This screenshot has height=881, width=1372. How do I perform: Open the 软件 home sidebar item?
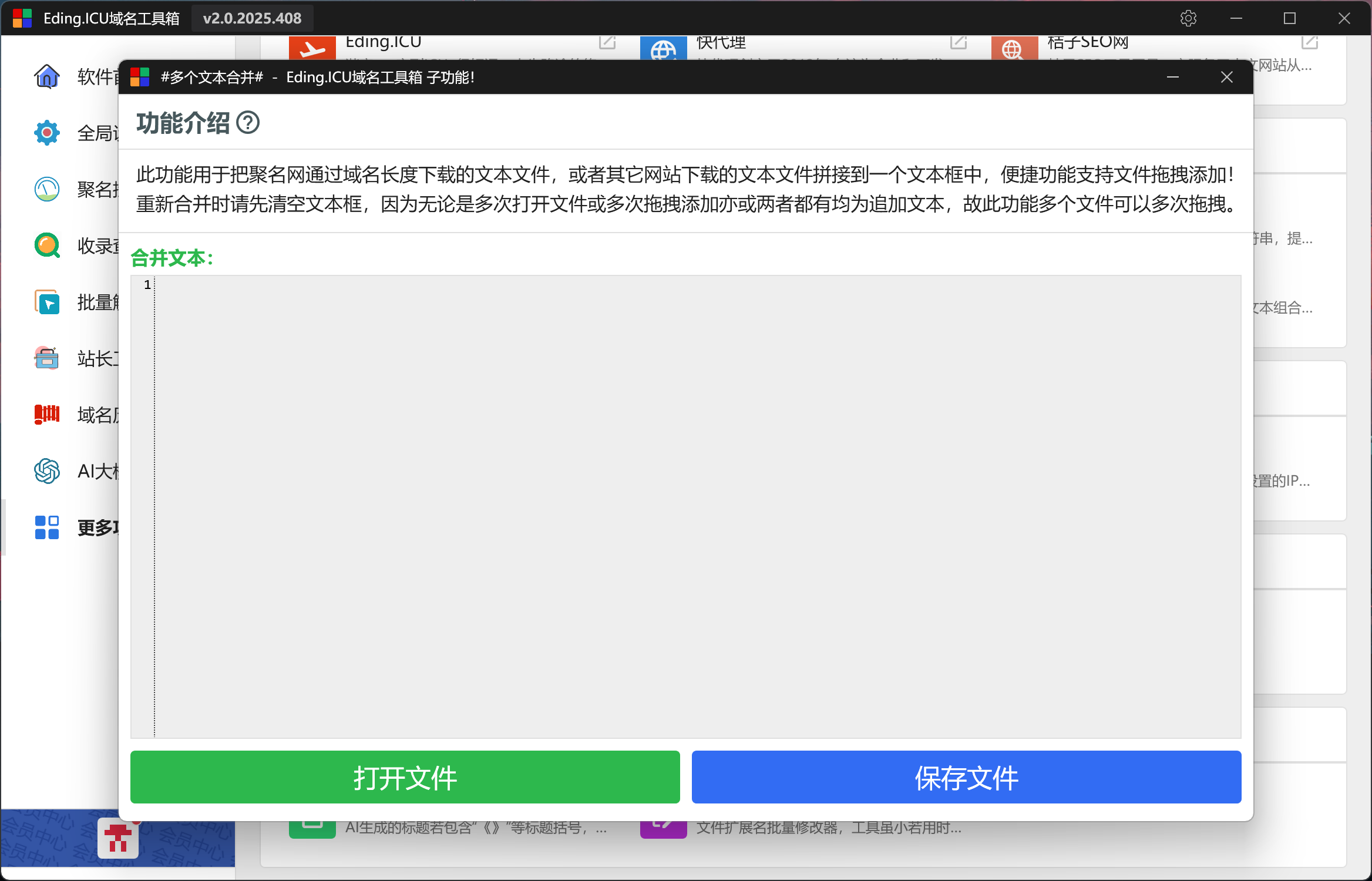[x=47, y=76]
